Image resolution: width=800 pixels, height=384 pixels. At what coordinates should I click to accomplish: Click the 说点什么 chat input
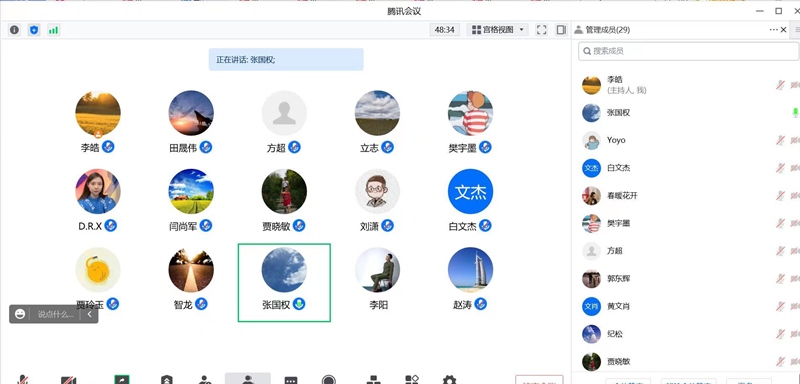pyautogui.click(x=55, y=314)
